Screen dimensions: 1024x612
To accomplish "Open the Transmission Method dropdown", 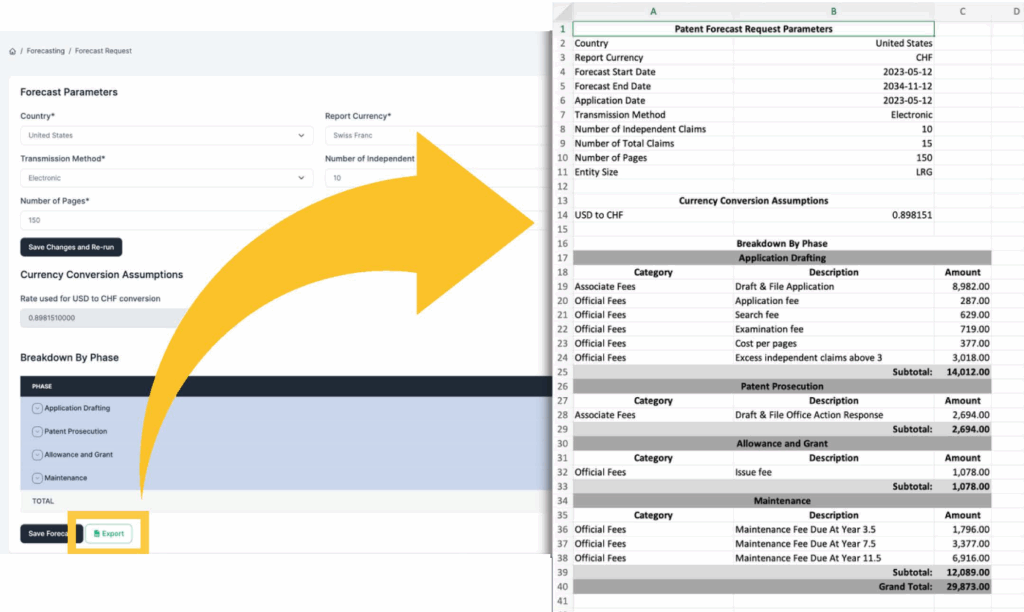I will pyautogui.click(x=166, y=178).
